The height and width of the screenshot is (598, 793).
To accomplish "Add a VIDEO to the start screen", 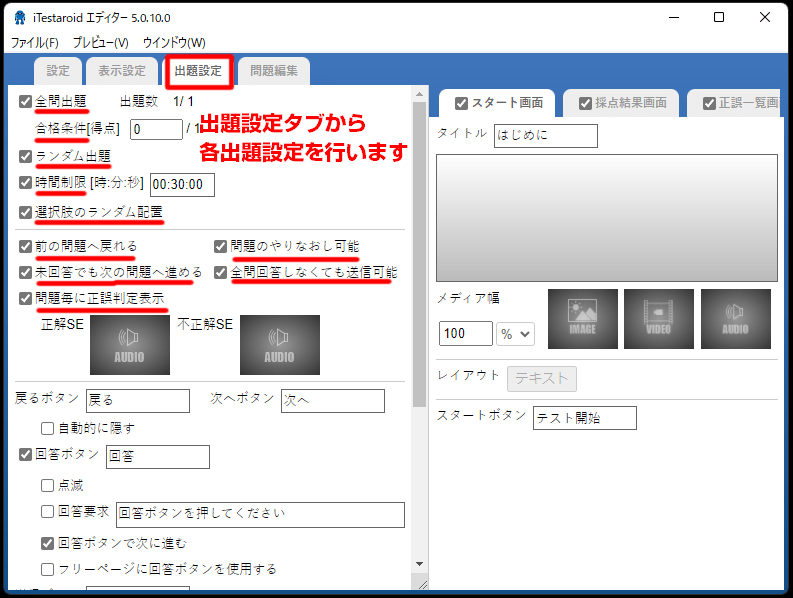I will [x=658, y=319].
